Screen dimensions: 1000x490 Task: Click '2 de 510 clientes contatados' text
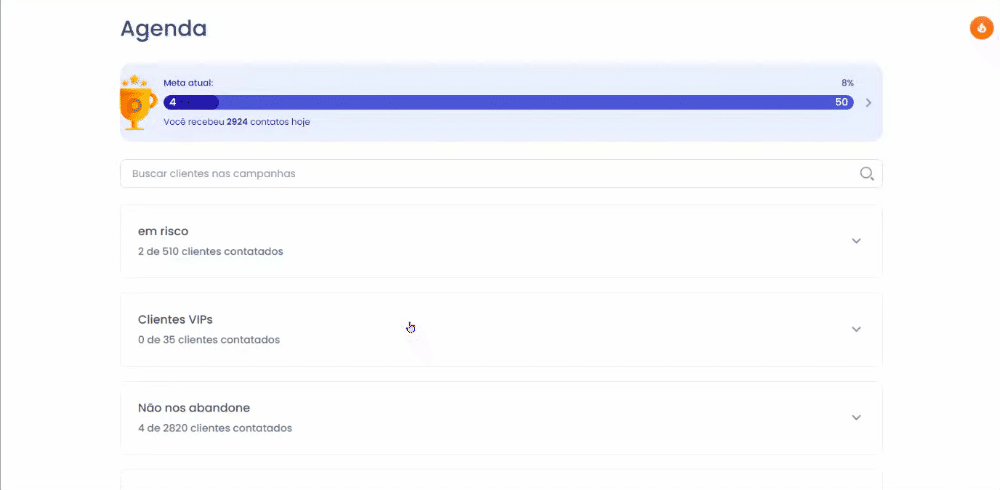tap(210, 251)
